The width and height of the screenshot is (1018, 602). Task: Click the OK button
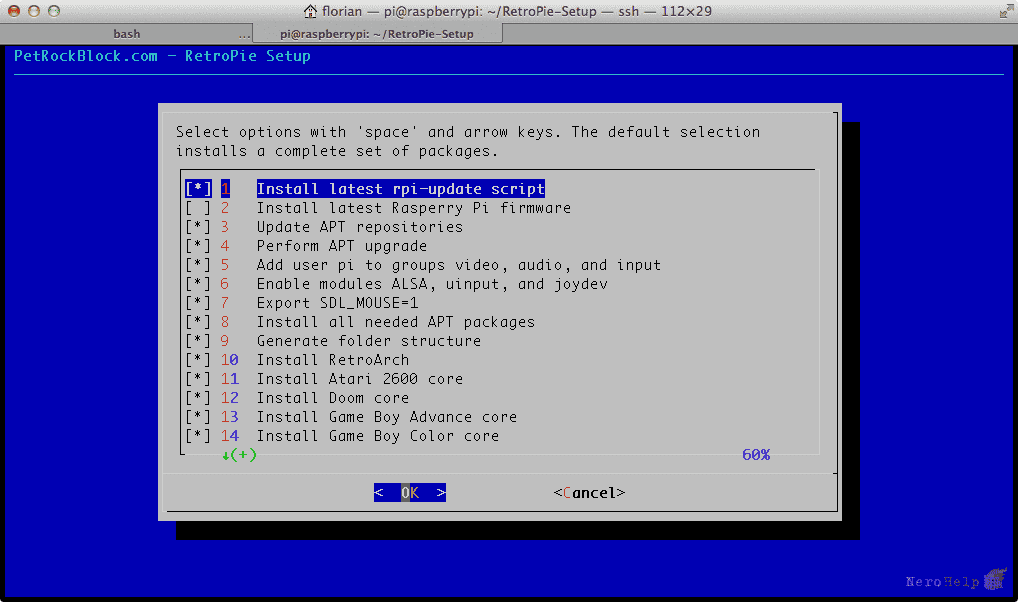410,493
